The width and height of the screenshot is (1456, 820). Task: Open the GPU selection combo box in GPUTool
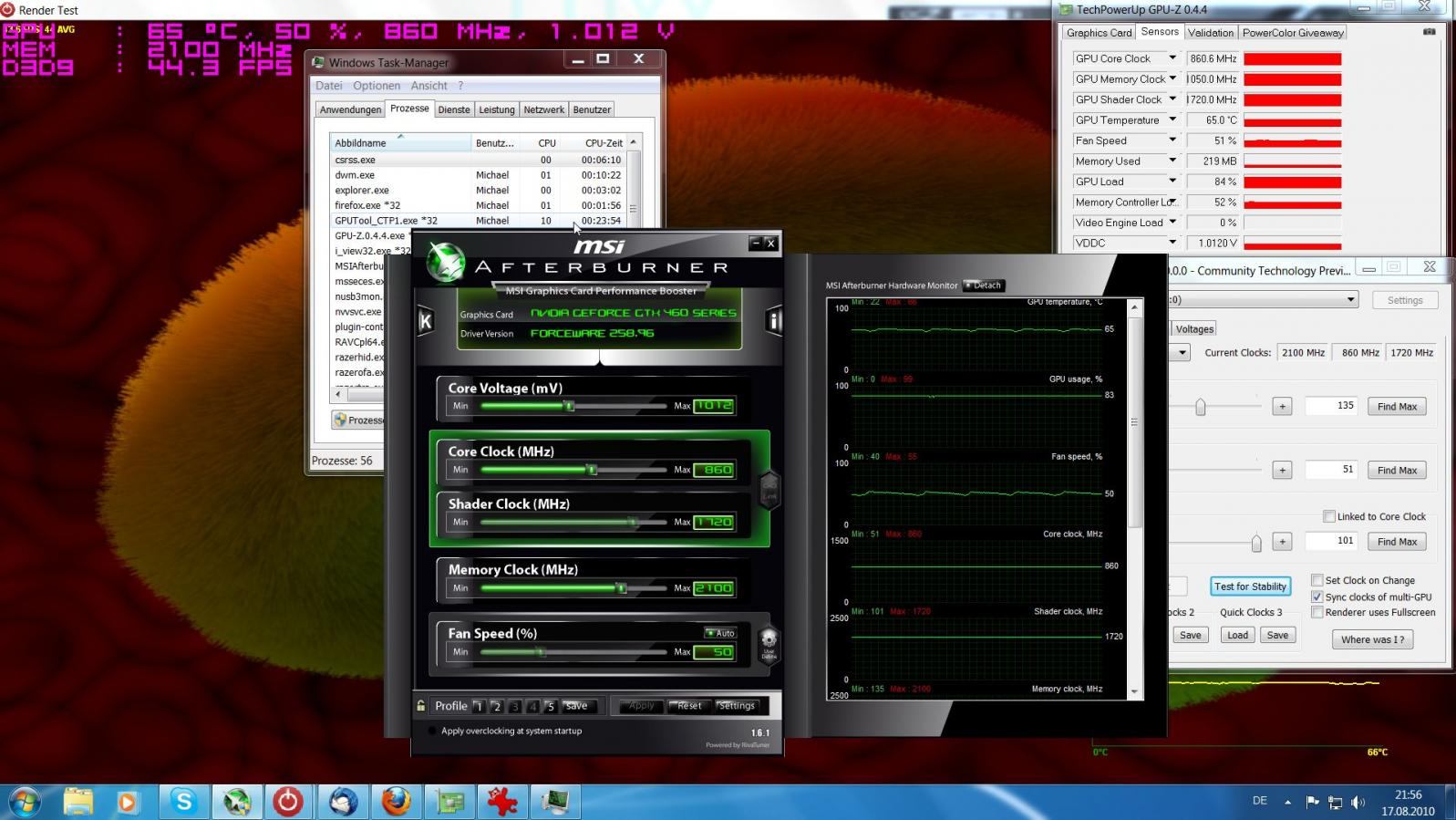(x=1263, y=299)
